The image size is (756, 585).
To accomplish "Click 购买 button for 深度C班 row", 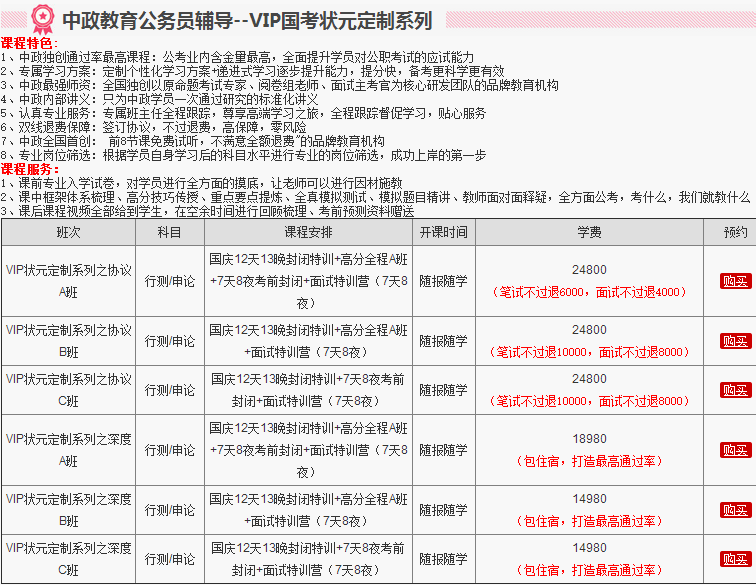I will [x=735, y=559].
